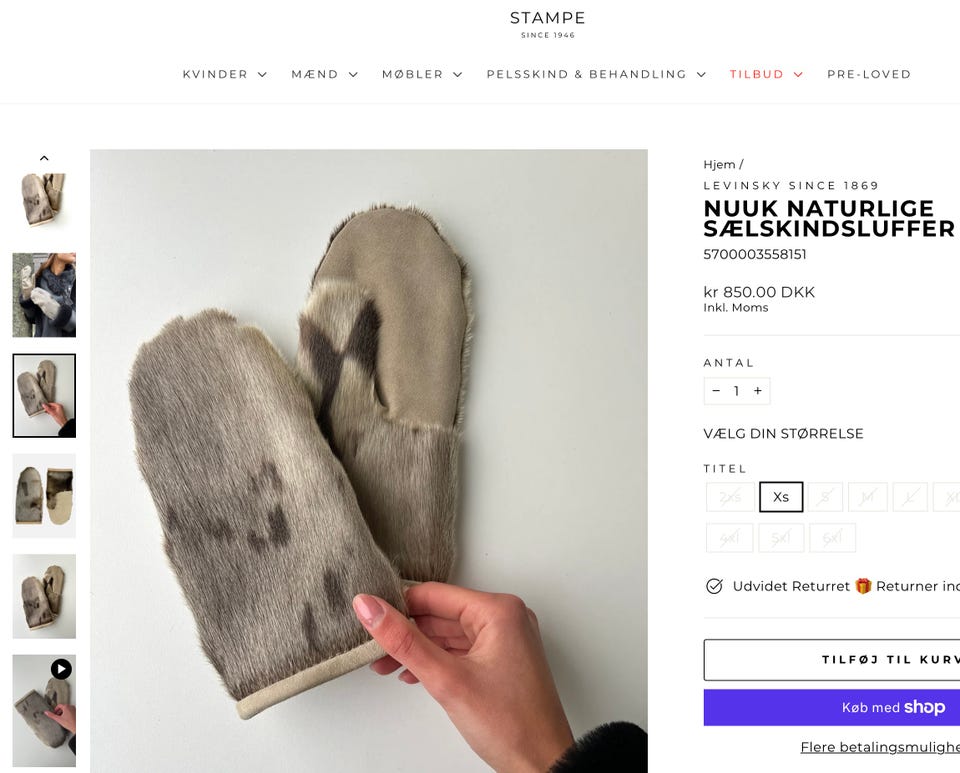Viewport: 960px width, 773px height.
Task: Select size Xs option
Action: point(781,497)
